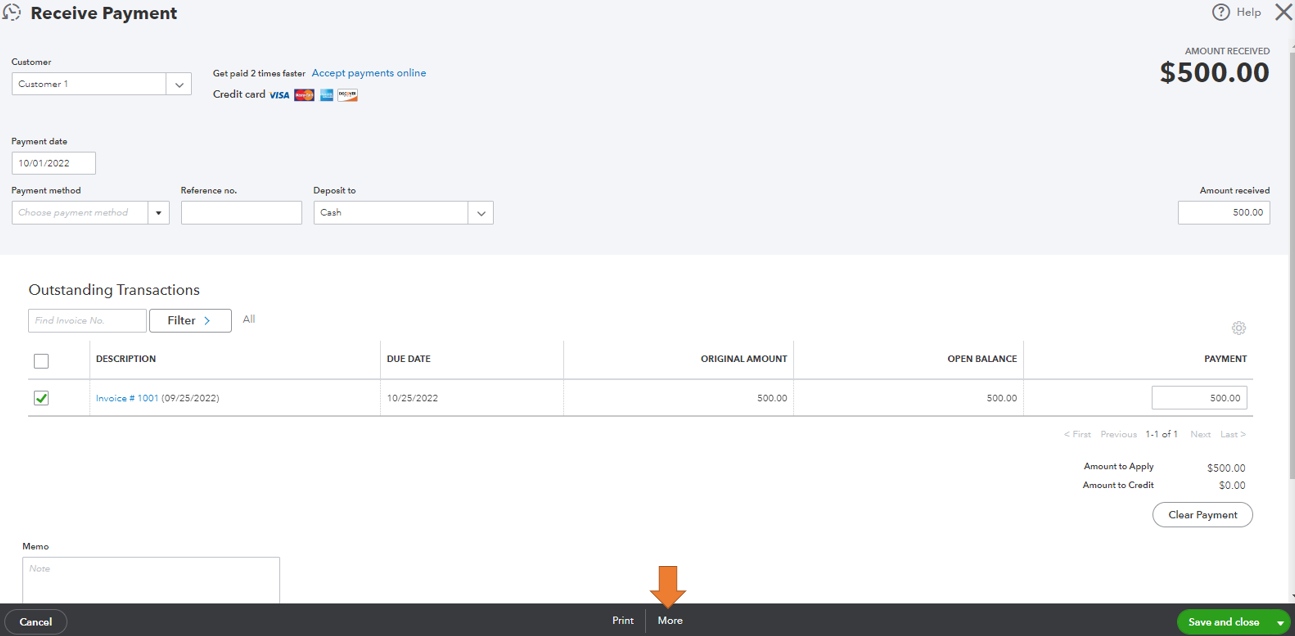The height and width of the screenshot is (636, 1295).
Task: Open the table settings gear icon
Action: click(1239, 328)
